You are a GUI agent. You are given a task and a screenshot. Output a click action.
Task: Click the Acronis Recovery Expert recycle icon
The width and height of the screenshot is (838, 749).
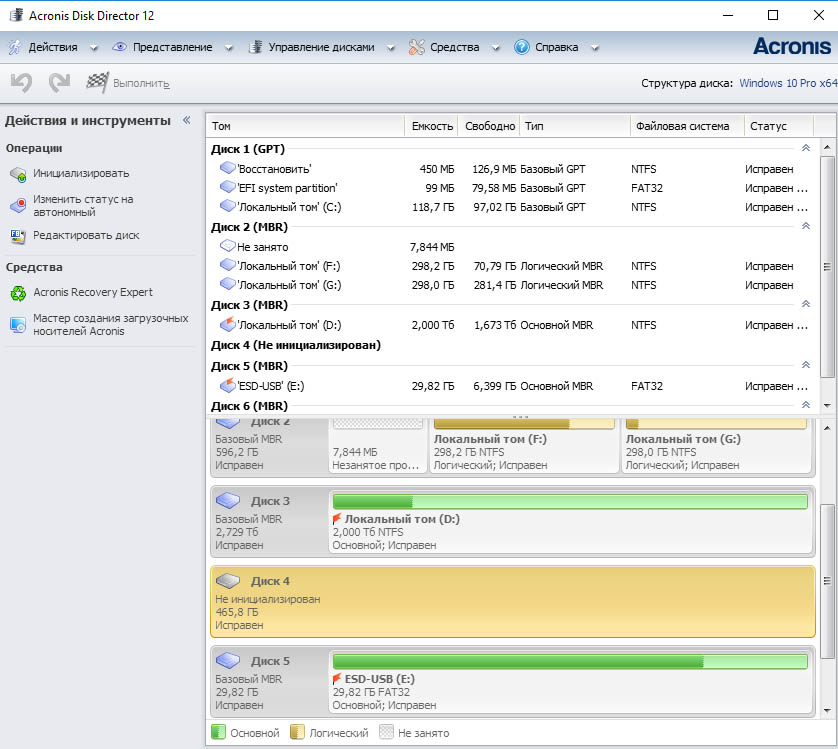tap(18, 293)
